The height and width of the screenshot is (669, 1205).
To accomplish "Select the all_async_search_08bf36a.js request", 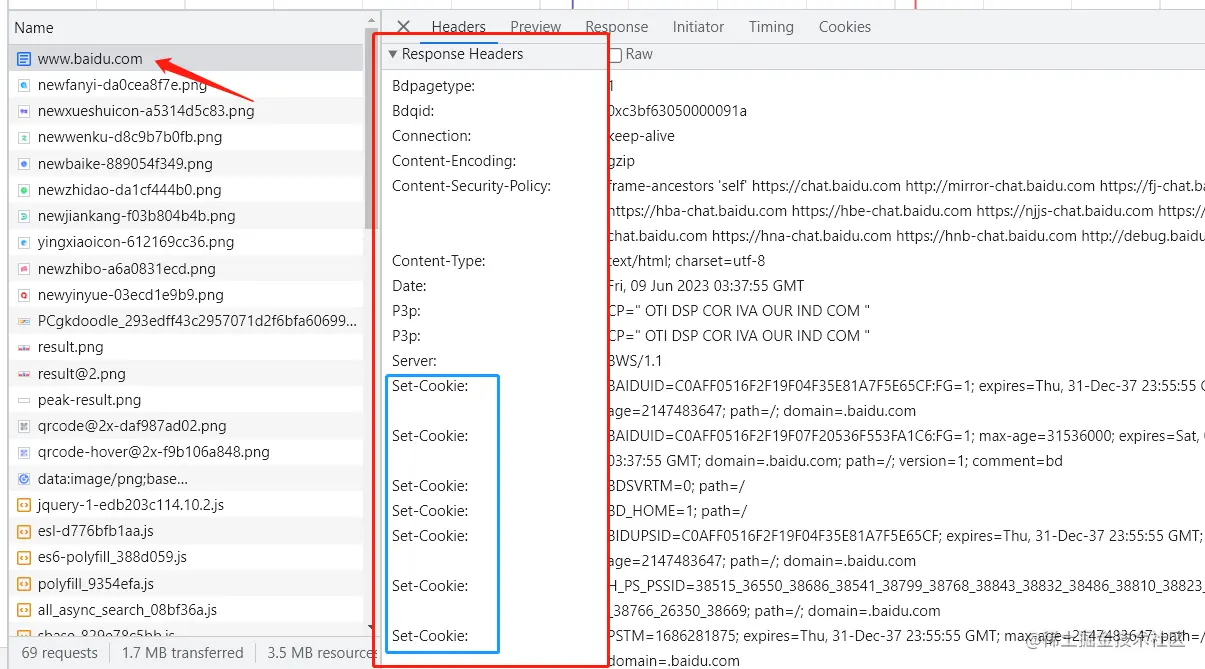I will pos(186,610).
